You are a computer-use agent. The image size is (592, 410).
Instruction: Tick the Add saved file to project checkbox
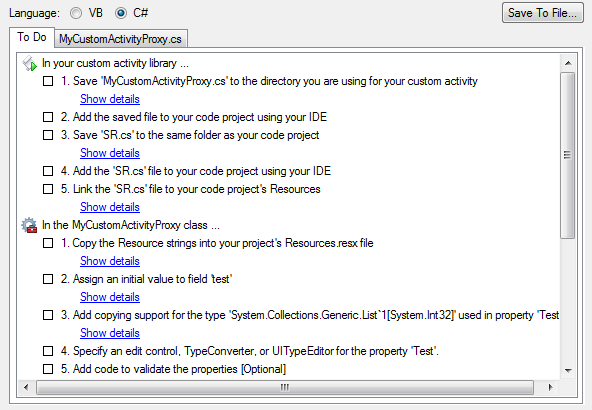pyautogui.click(x=48, y=117)
